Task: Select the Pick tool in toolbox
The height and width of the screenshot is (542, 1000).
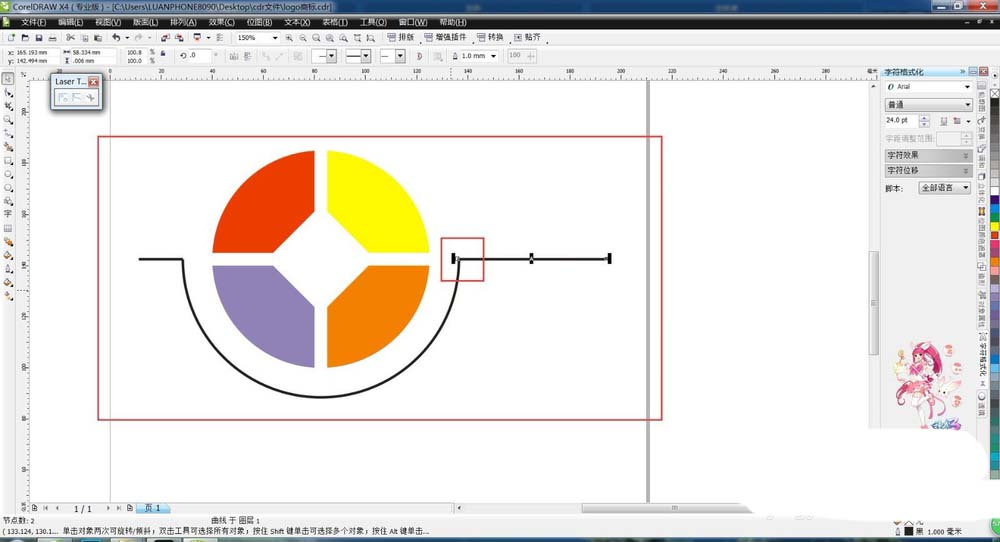Action: pyautogui.click(x=8, y=78)
